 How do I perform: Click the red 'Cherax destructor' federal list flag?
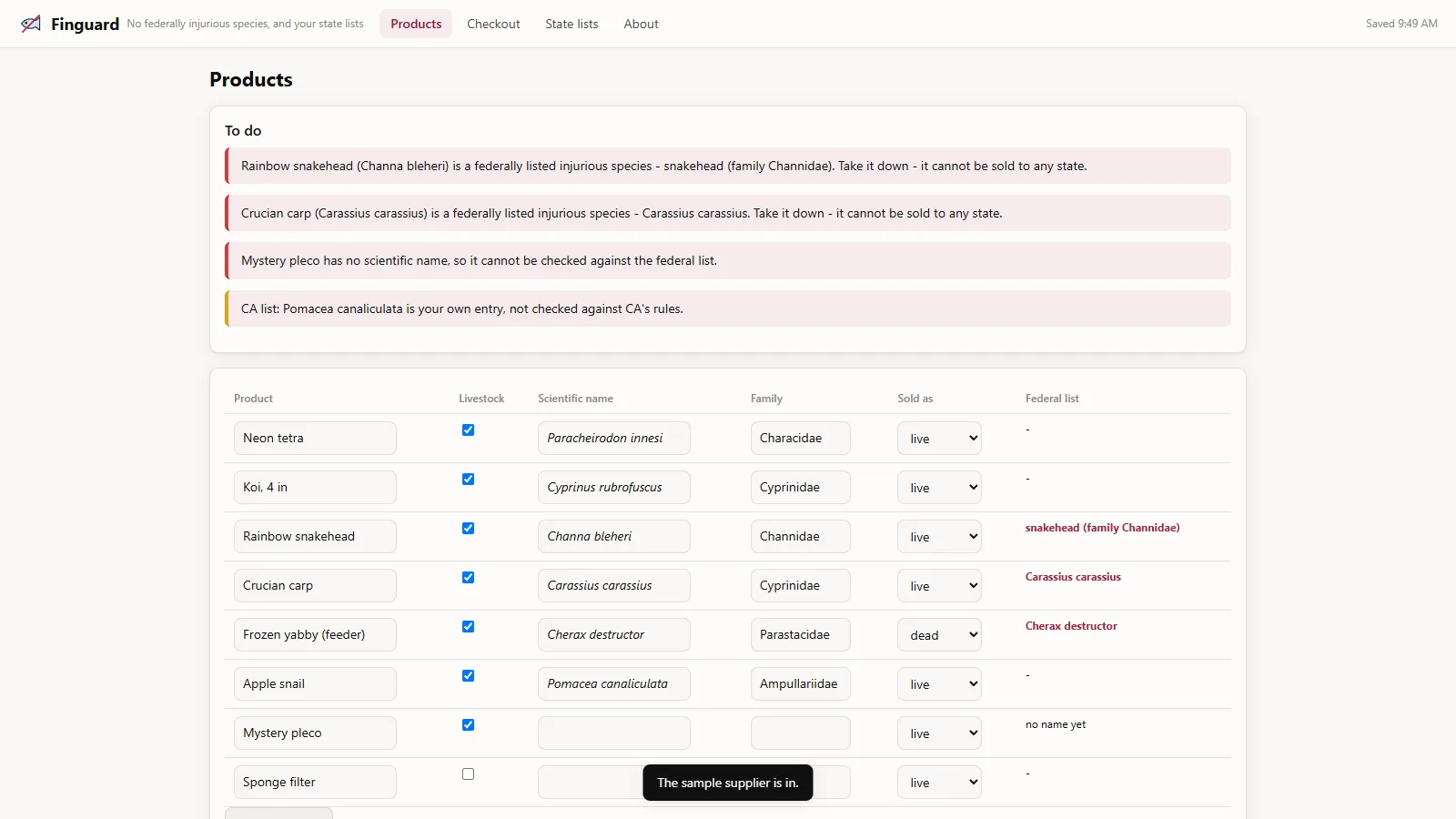click(x=1071, y=626)
